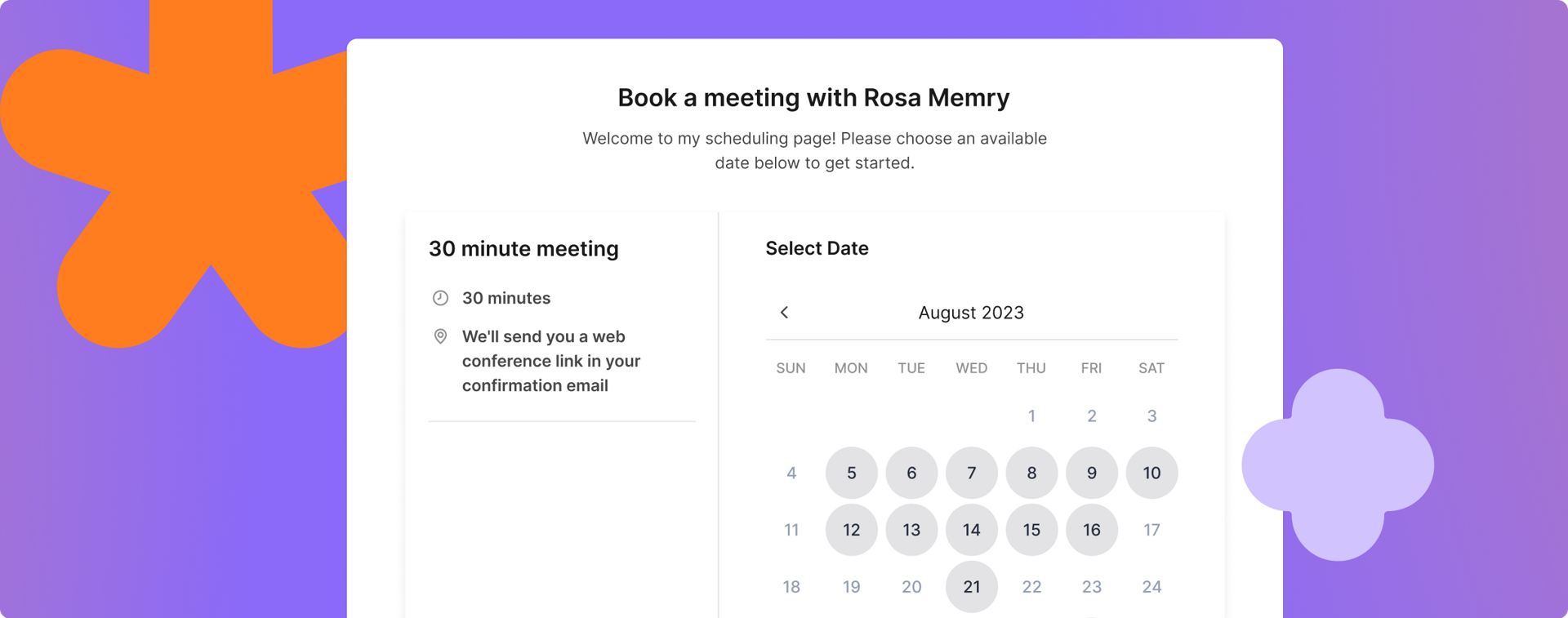Choose August 7 in the date picker

(x=971, y=473)
